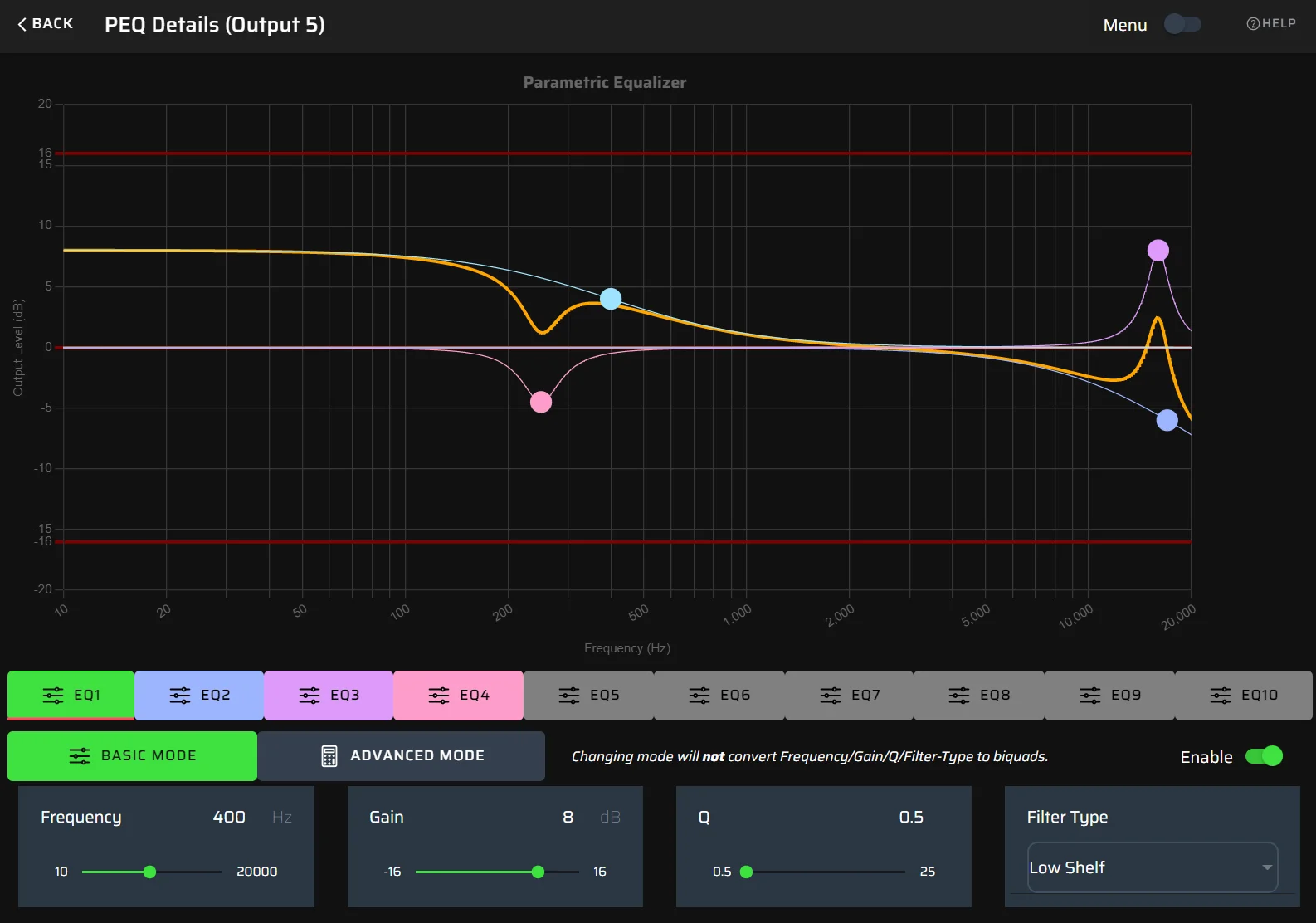Click the purple EQ3 peak handle
This screenshot has height=923, width=1316.
pyautogui.click(x=1158, y=250)
